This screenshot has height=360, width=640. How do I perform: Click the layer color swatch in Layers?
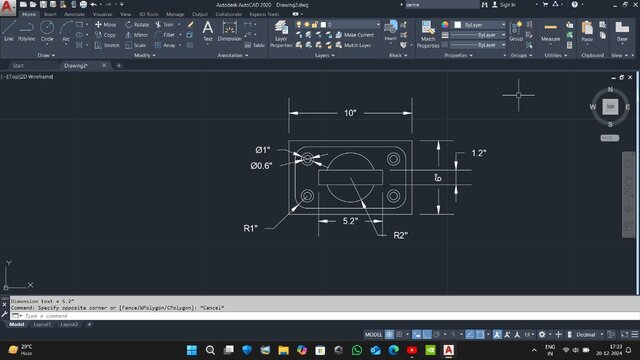323,24
